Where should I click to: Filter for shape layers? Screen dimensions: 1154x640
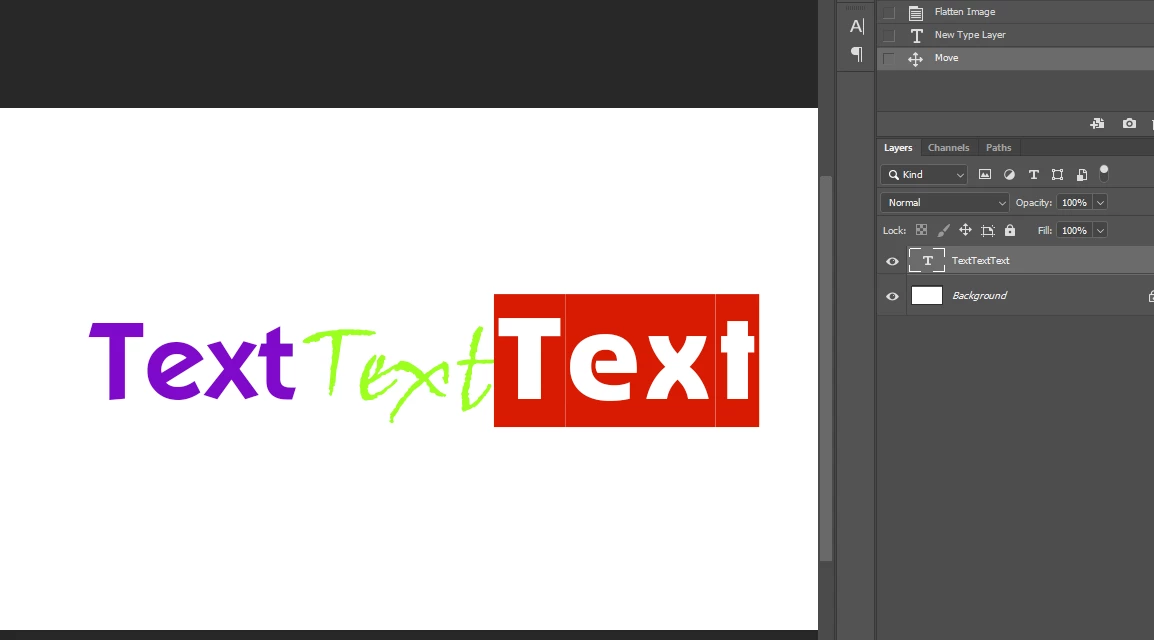(x=1058, y=174)
